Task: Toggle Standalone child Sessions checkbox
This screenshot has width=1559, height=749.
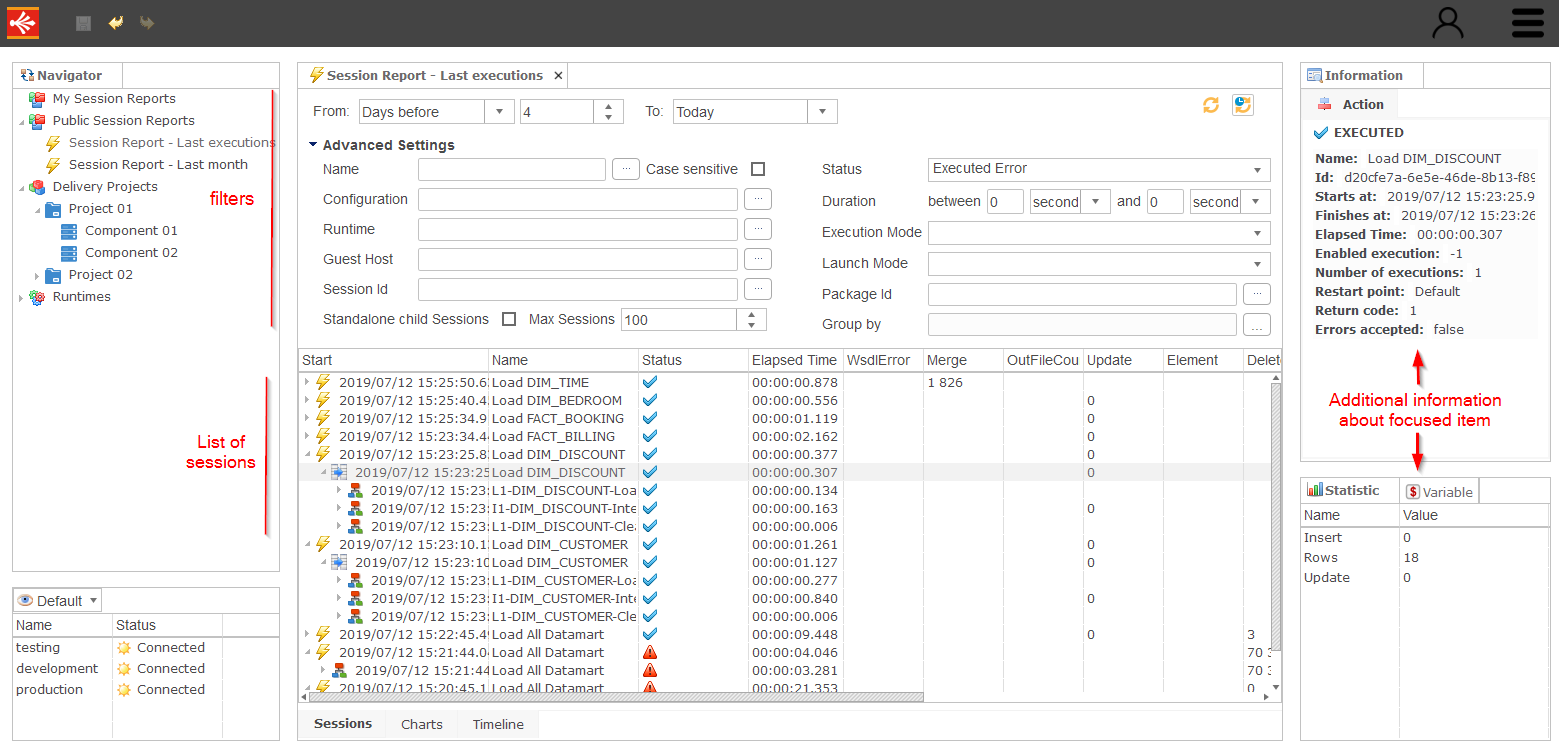Action: 509,319
